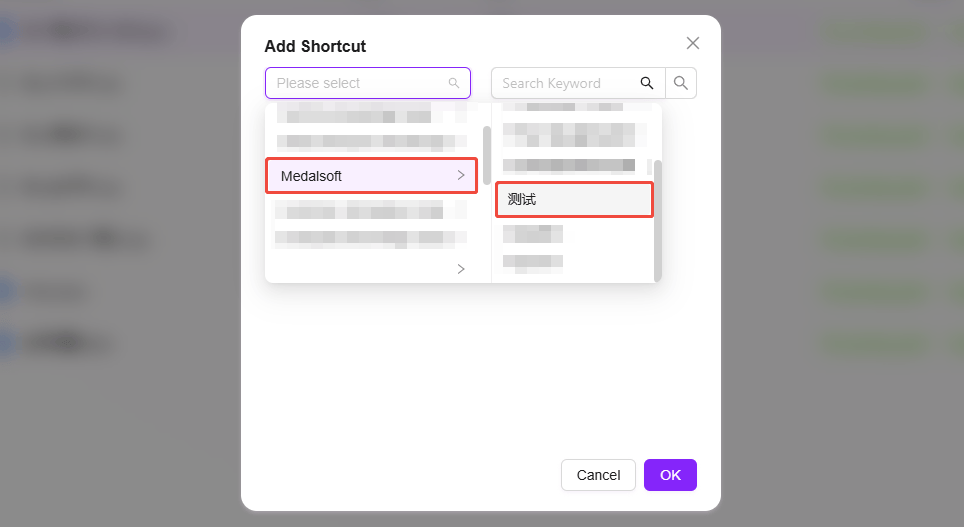The height and width of the screenshot is (527, 964).
Task: Click the small magnifier inside 'Please select'
Action: pyautogui.click(x=454, y=83)
